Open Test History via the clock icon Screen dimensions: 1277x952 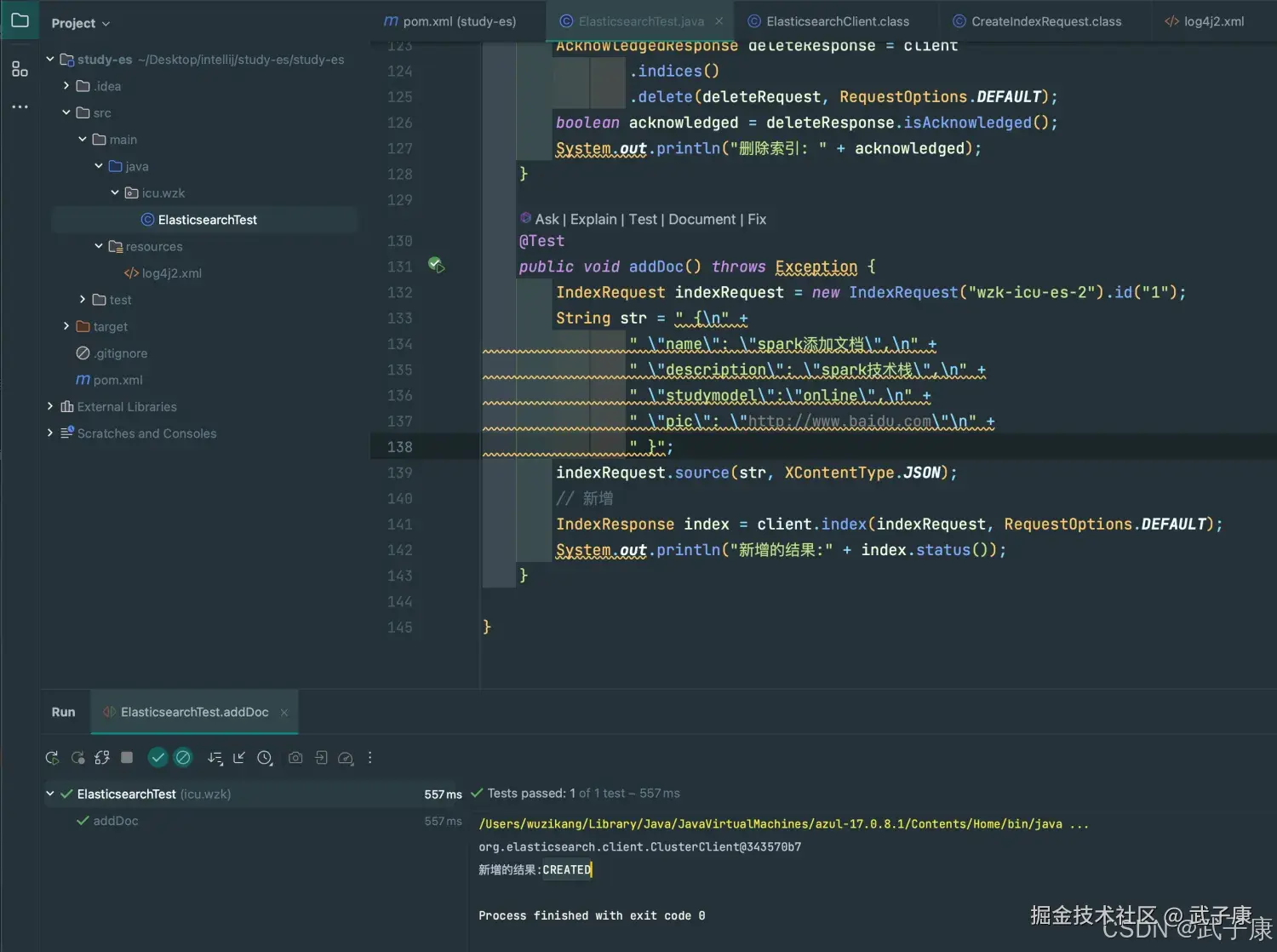[265, 757]
